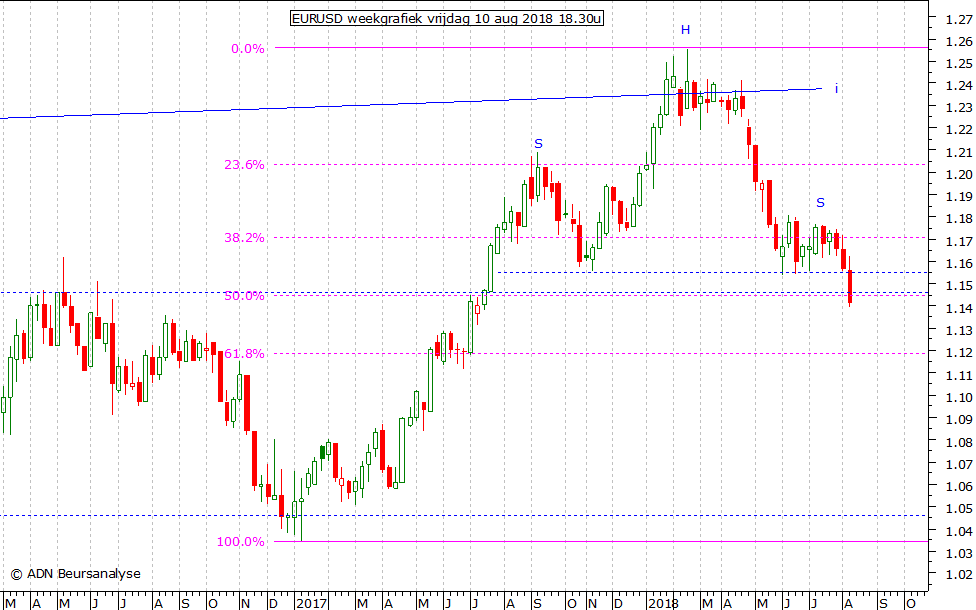This screenshot has height=610, width=976.
Task: Click the chart title 'EURUSD weekgrafiek vrijdag 10 aug 2018 18.30u'
Action: pyautogui.click(x=447, y=18)
